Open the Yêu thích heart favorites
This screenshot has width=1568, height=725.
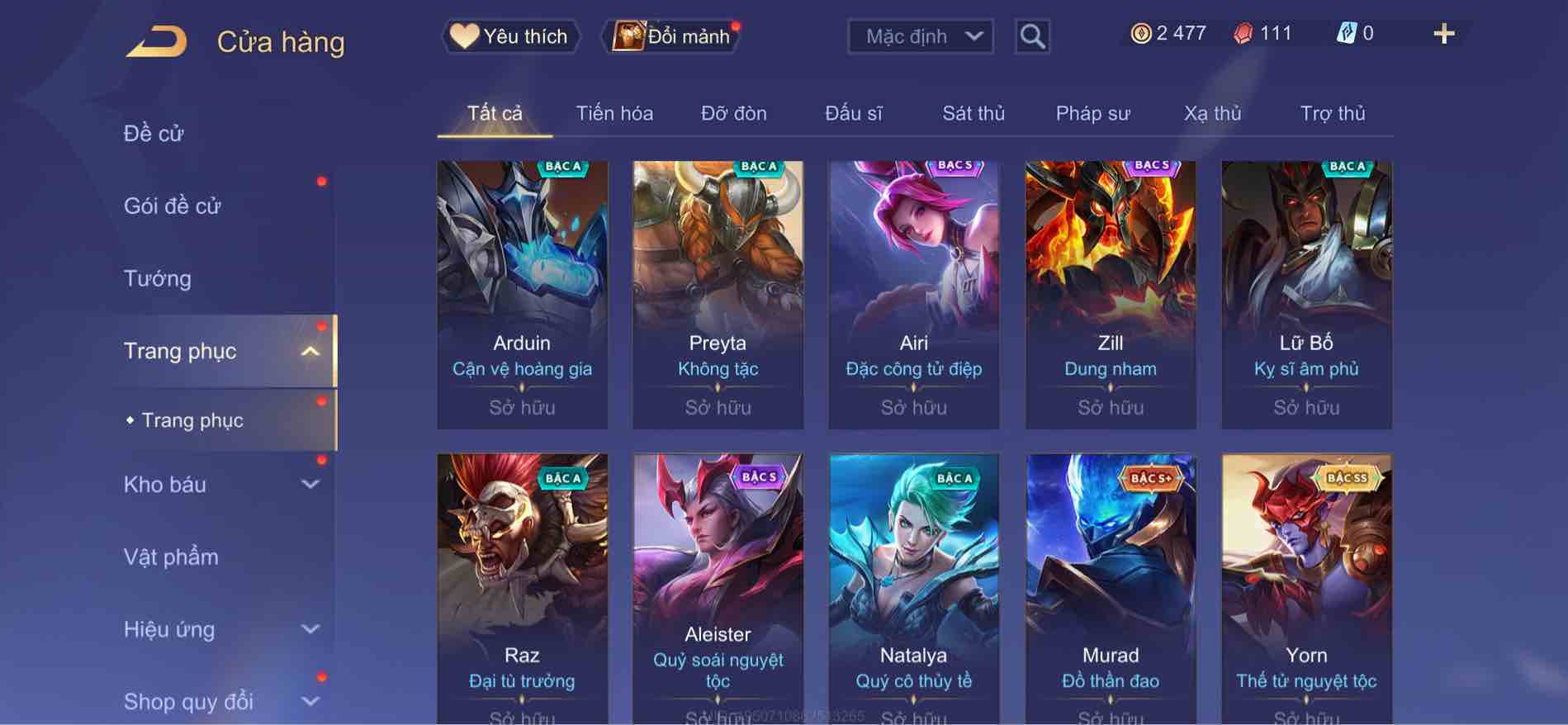pyautogui.click(x=509, y=36)
